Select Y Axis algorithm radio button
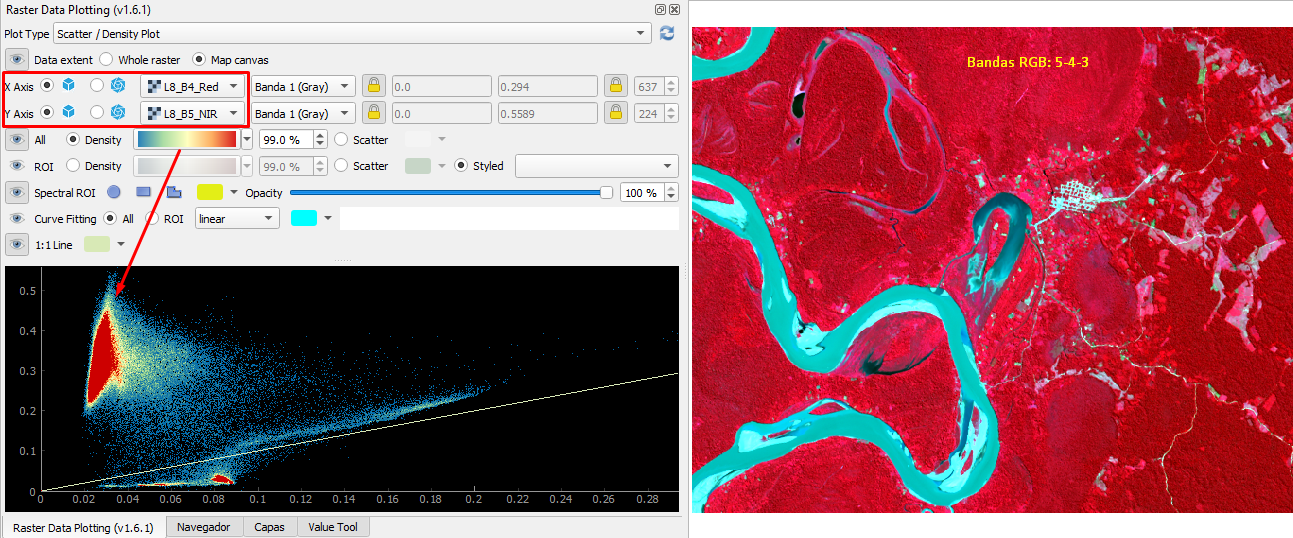 97,113
